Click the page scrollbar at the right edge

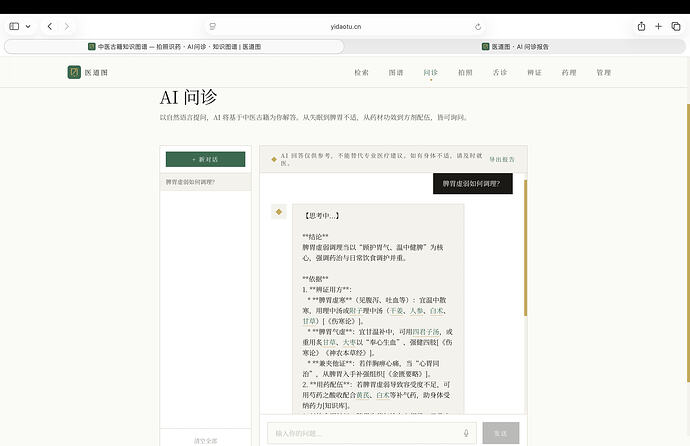coord(688,243)
